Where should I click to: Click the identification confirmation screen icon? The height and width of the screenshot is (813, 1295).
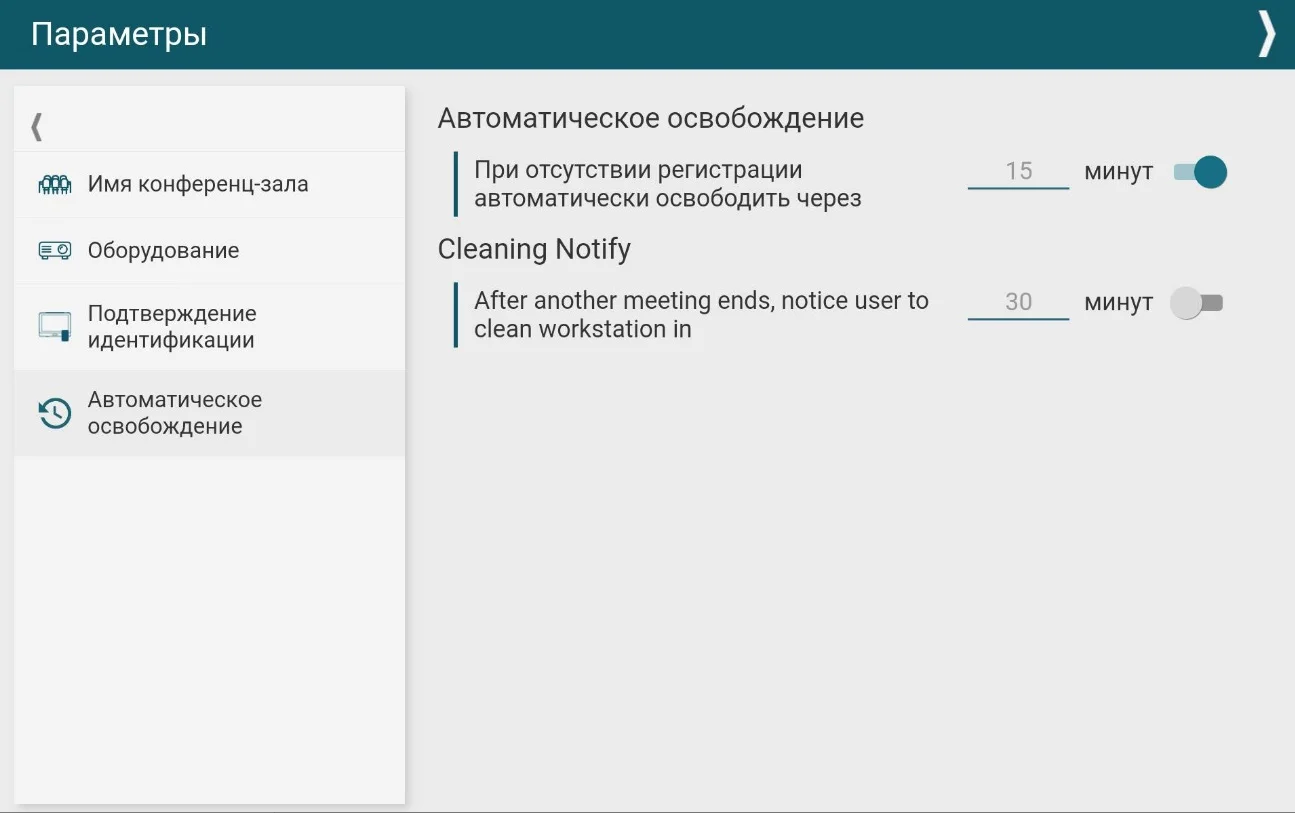pyautogui.click(x=54, y=327)
